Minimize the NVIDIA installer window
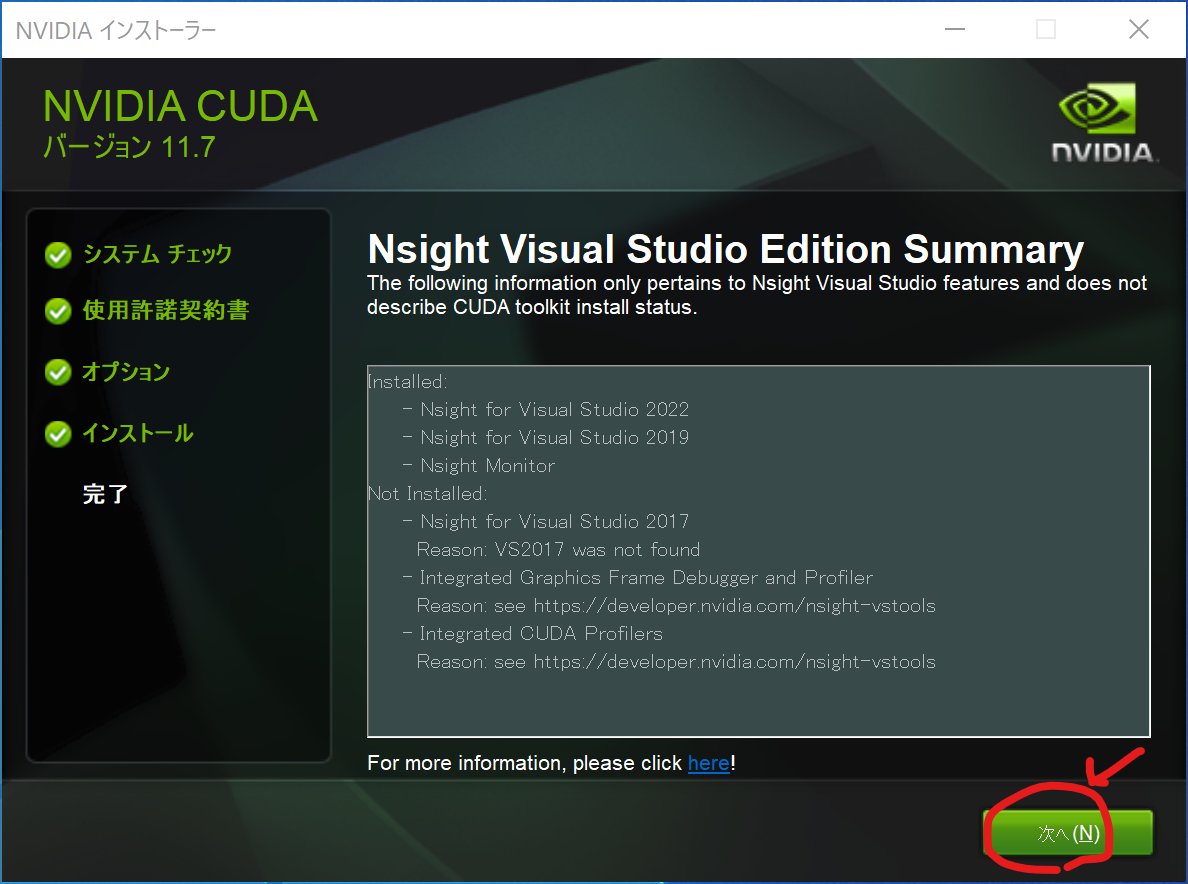This screenshot has height=884, width=1188. click(954, 30)
